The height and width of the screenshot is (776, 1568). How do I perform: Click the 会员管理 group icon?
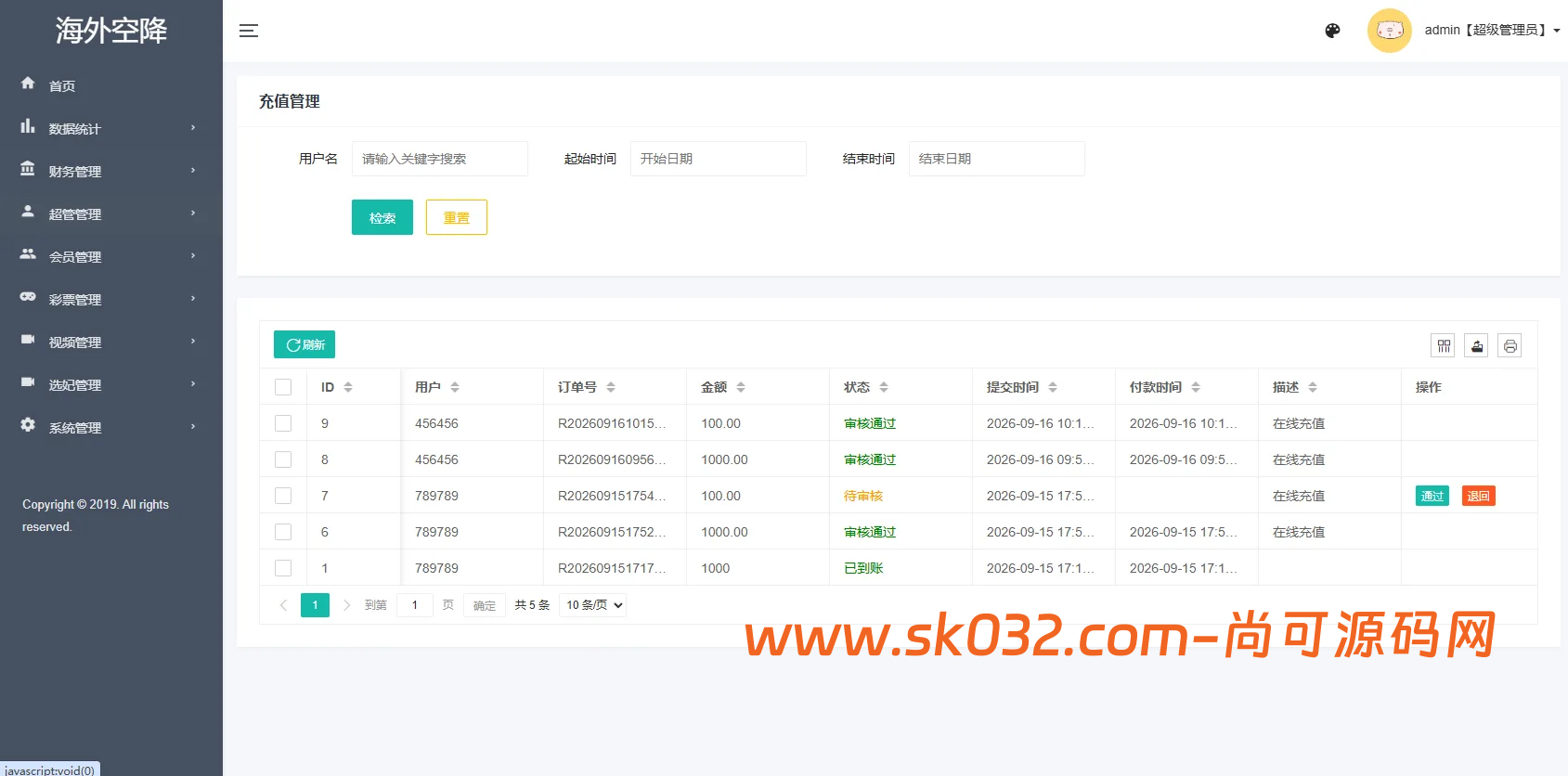pos(28,254)
